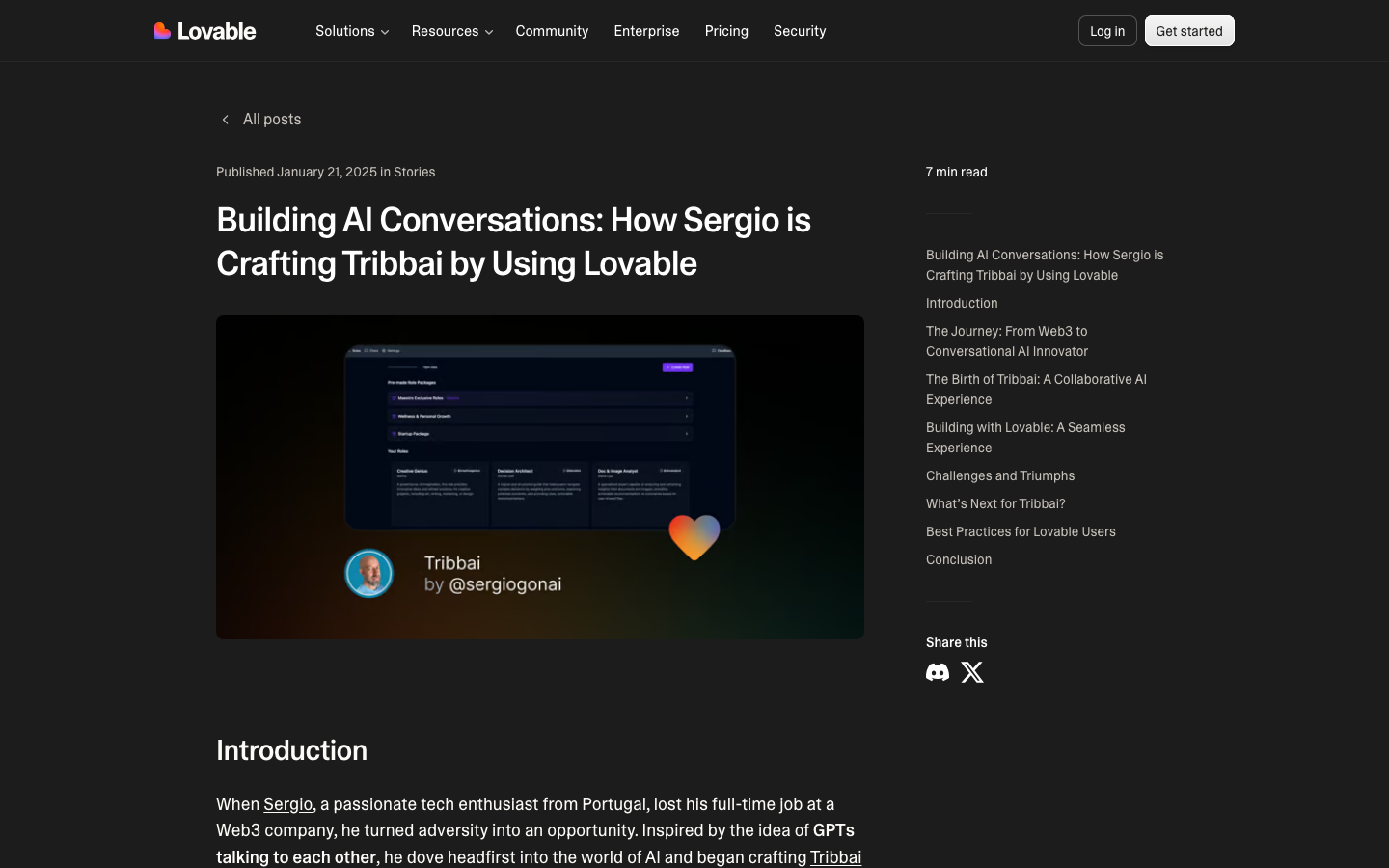Click the Get started button
The height and width of the screenshot is (868, 1389).
(1189, 31)
